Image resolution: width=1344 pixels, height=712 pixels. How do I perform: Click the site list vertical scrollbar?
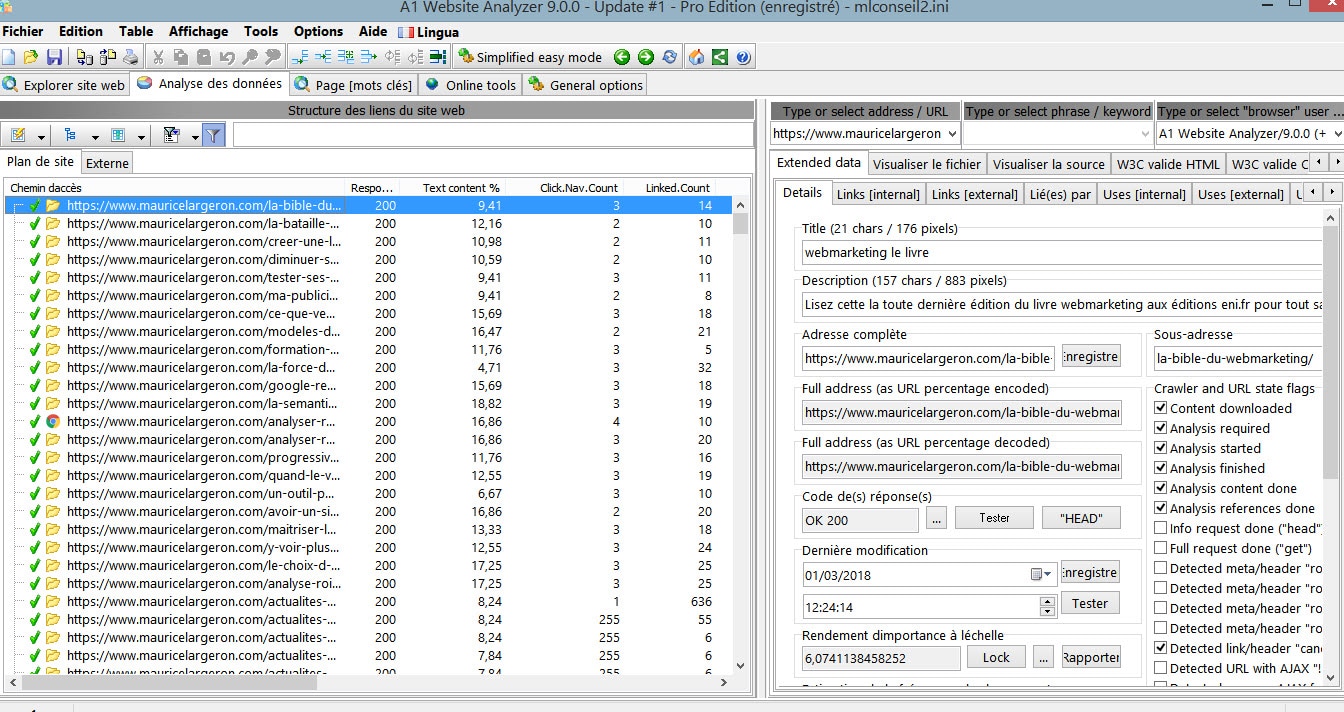coord(740,435)
